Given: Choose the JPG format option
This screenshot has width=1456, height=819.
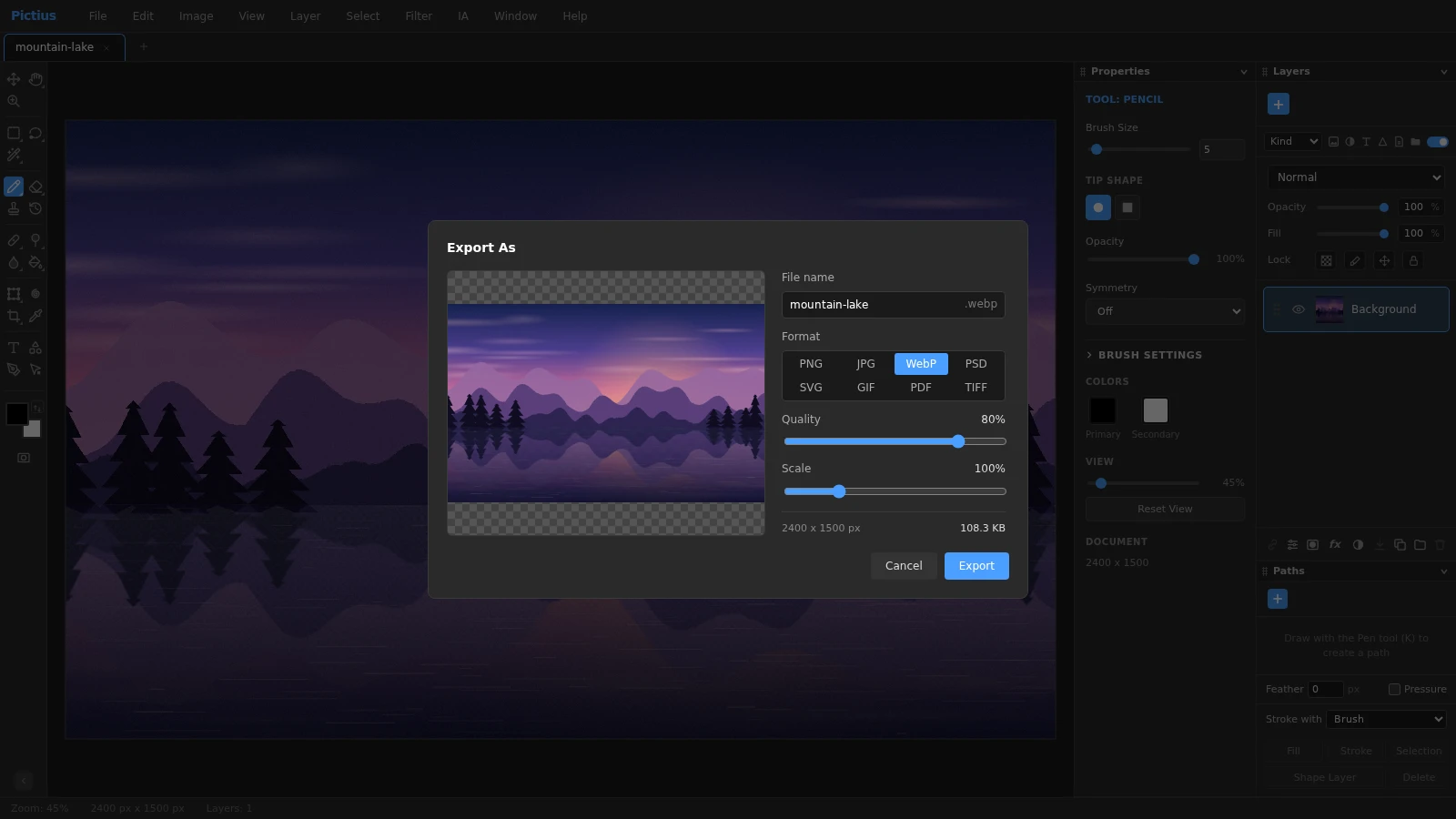Looking at the screenshot, I should click(x=865, y=364).
